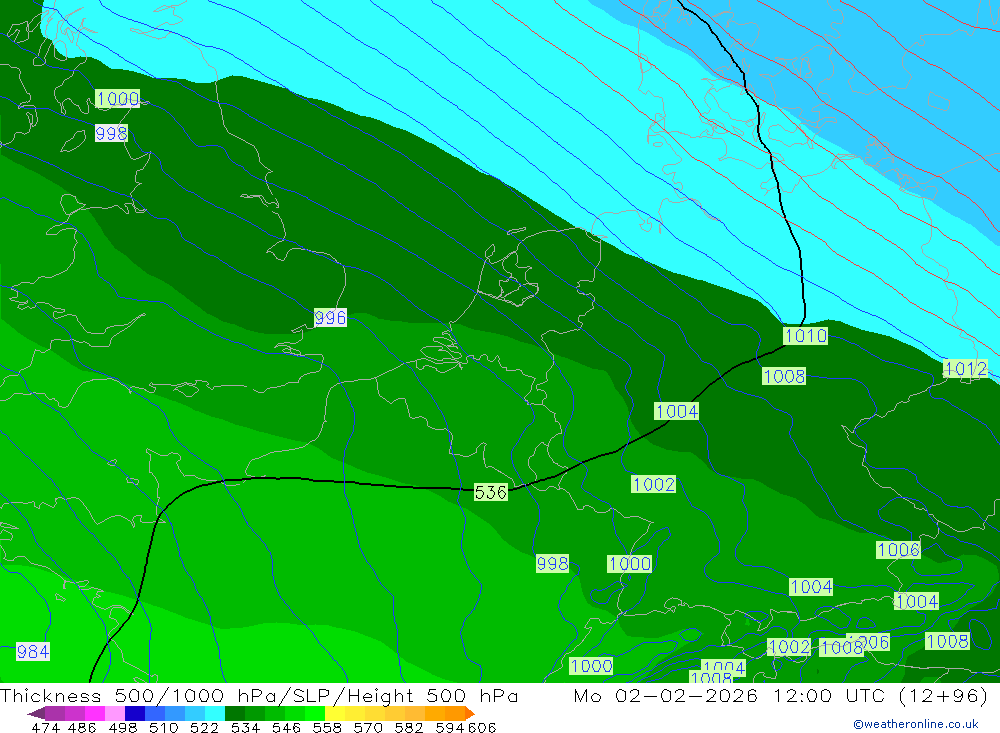This screenshot has height=733, width=1000.
Task: Click the 996 isobar label
Action: [x=330, y=318]
